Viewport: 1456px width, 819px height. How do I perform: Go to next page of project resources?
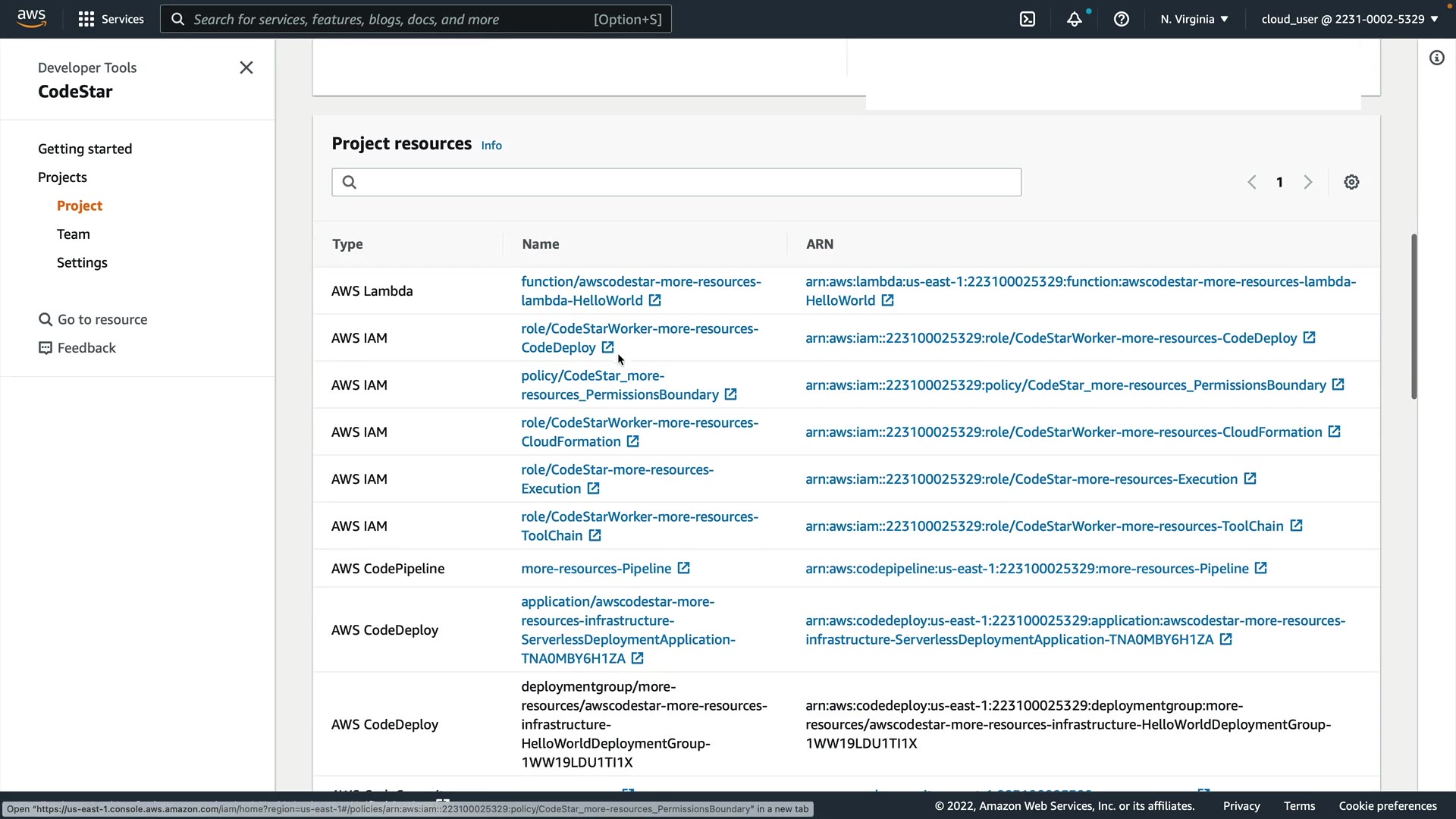[x=1307, y=182]
